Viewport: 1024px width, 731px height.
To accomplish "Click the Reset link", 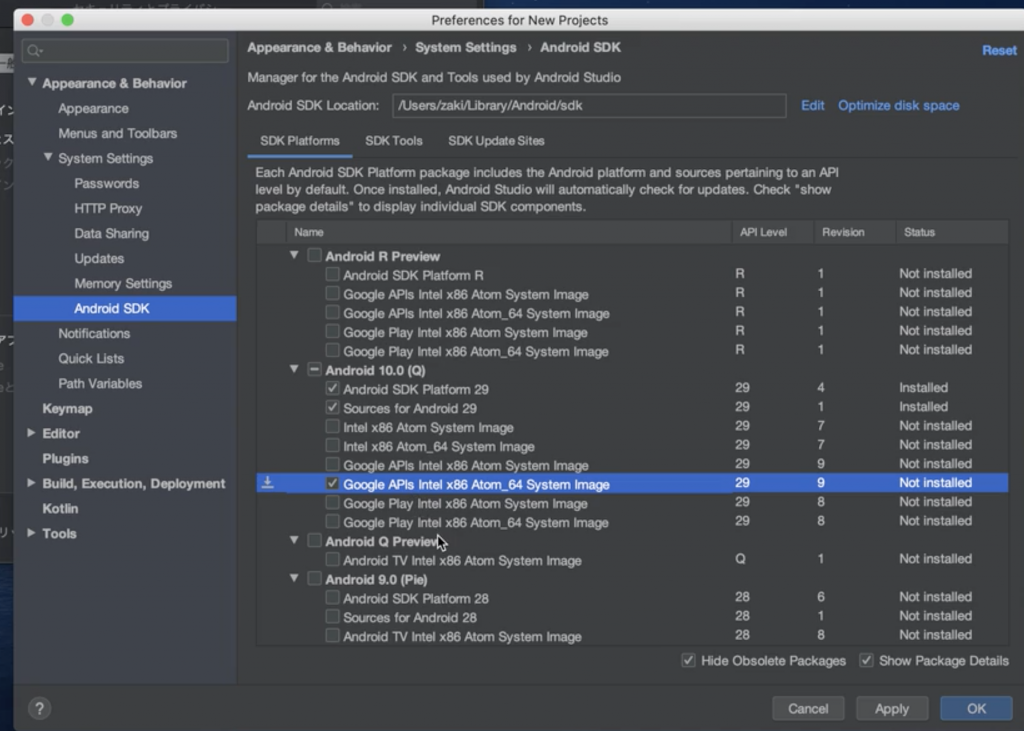I will 999,50.
